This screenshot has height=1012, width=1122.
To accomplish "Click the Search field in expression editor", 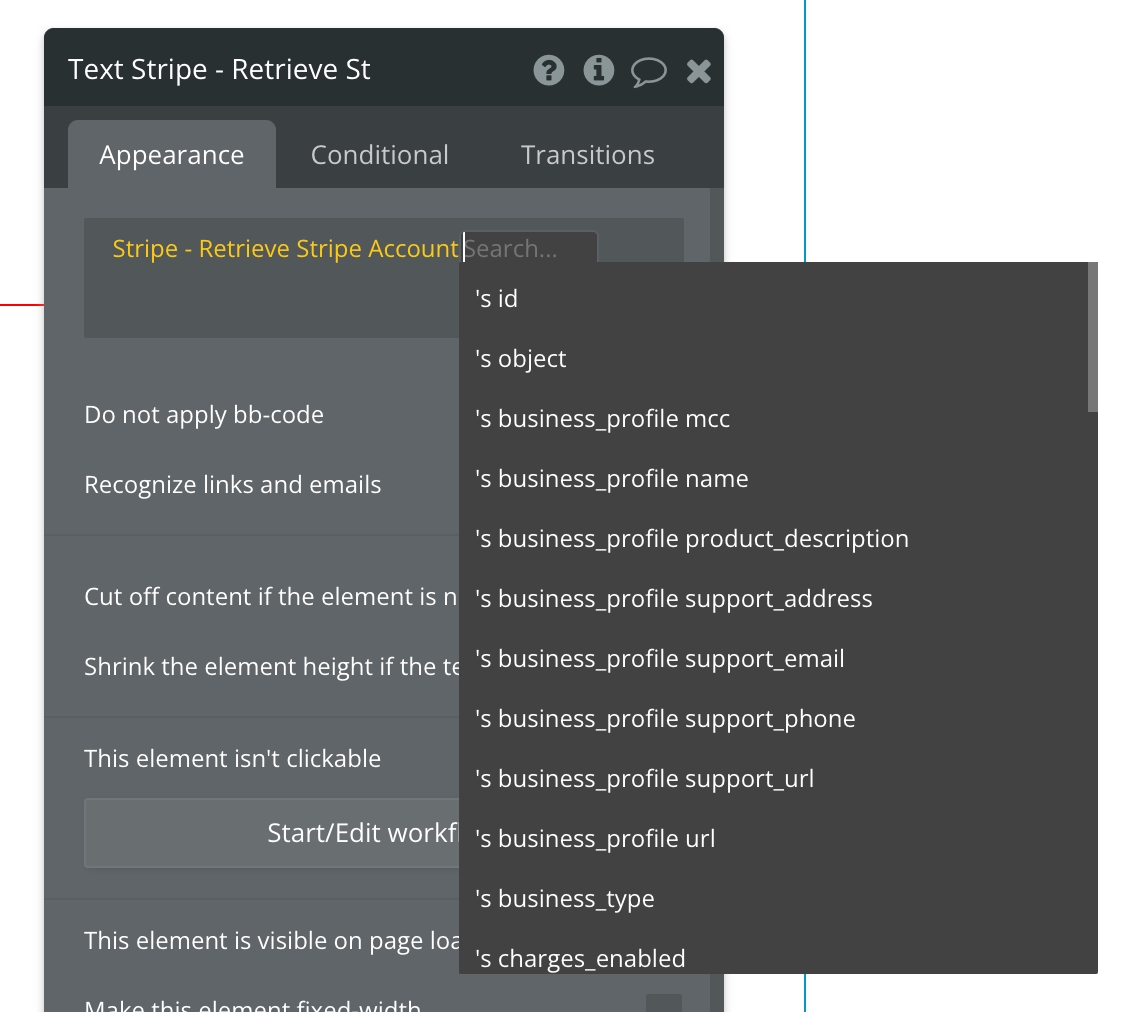I will point(530,249).
